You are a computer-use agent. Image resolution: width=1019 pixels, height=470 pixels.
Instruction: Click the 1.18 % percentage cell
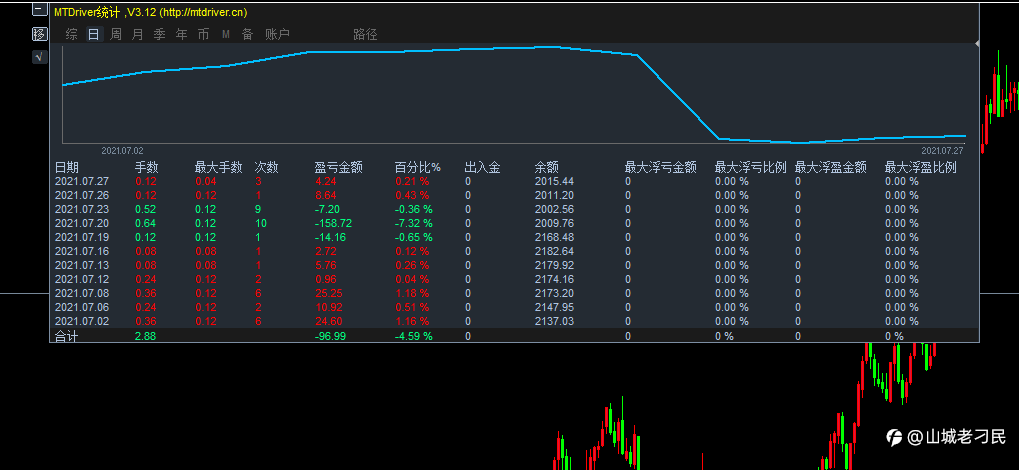click(x=412, y=293)
